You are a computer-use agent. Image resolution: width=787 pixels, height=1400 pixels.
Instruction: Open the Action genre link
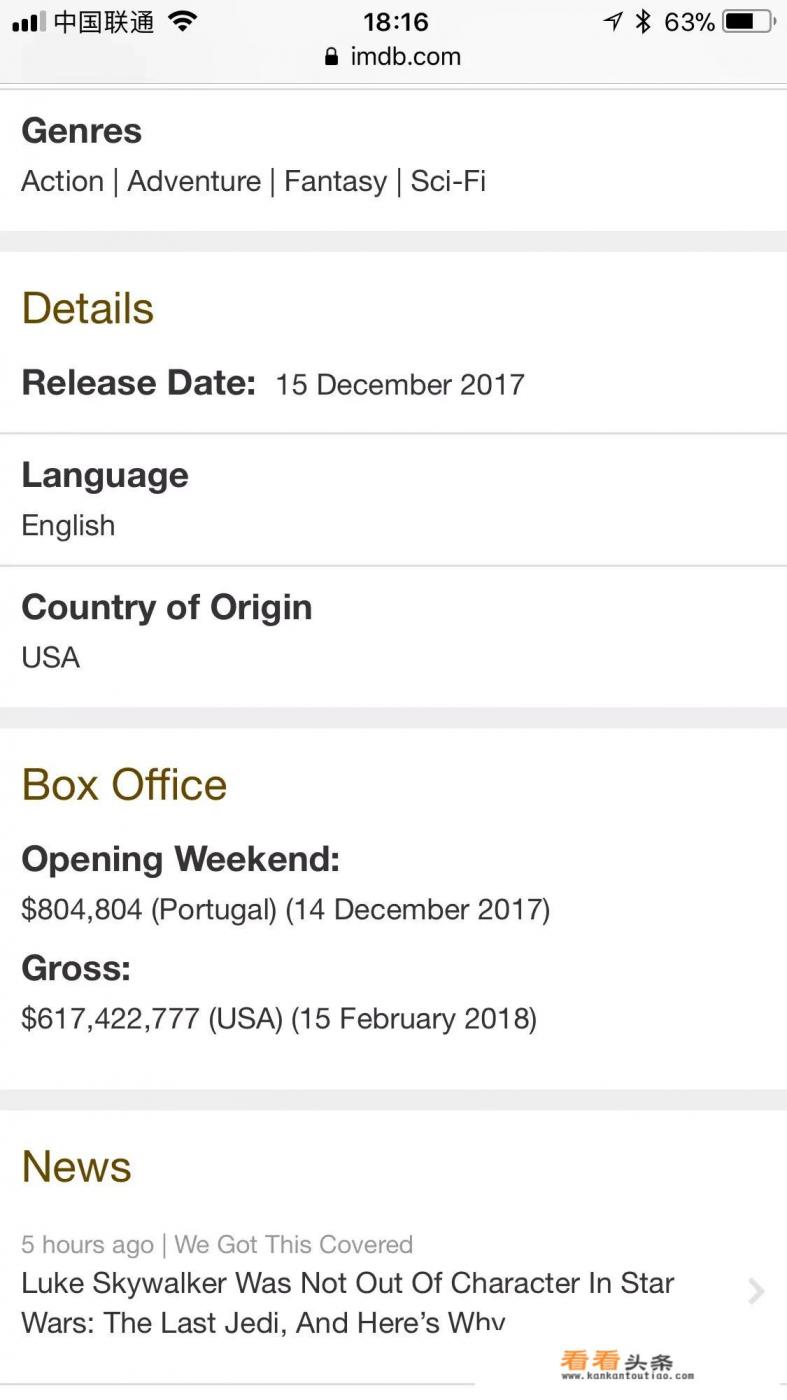[63, 182]
